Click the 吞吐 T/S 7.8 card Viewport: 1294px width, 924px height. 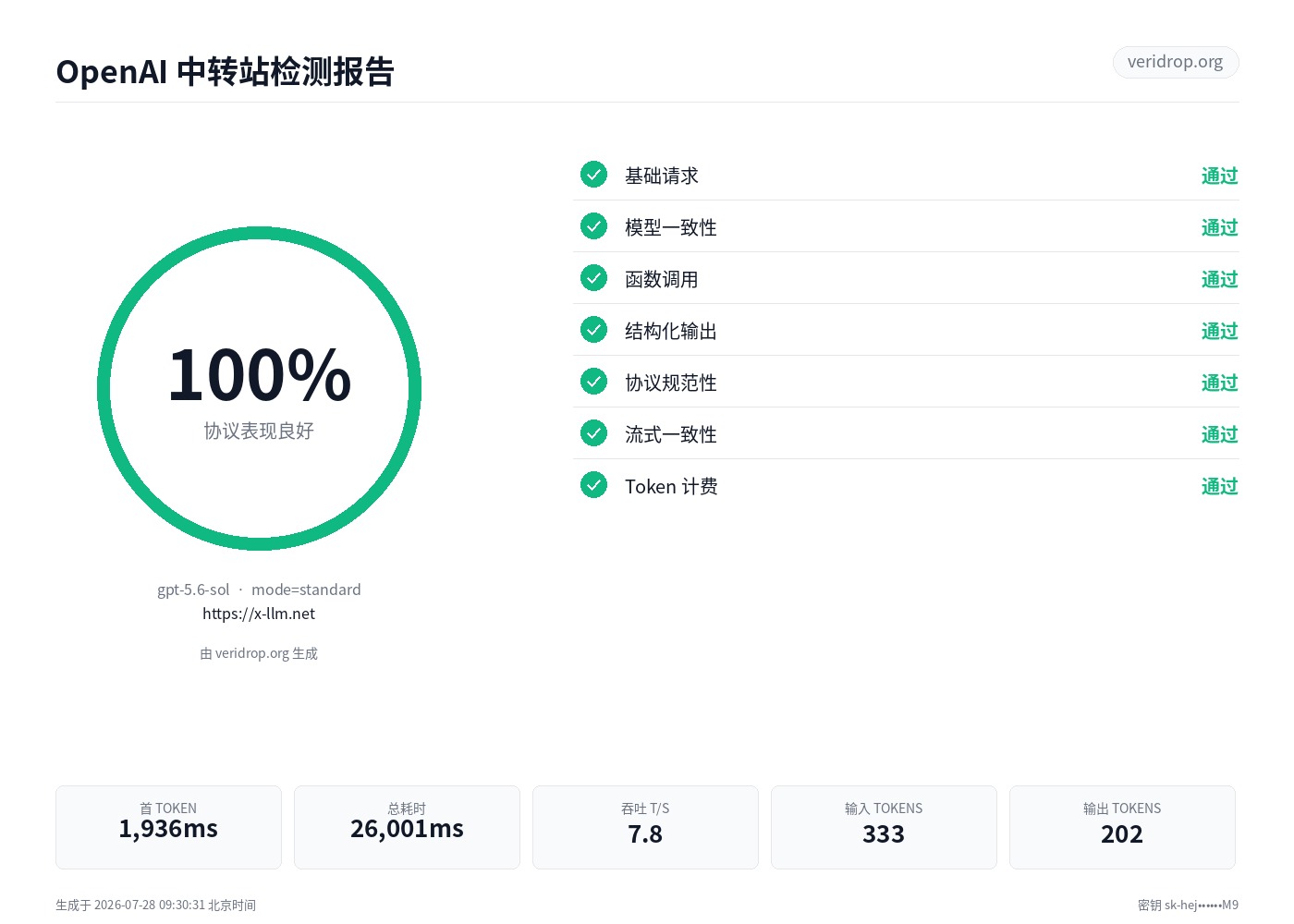[645, 827]
